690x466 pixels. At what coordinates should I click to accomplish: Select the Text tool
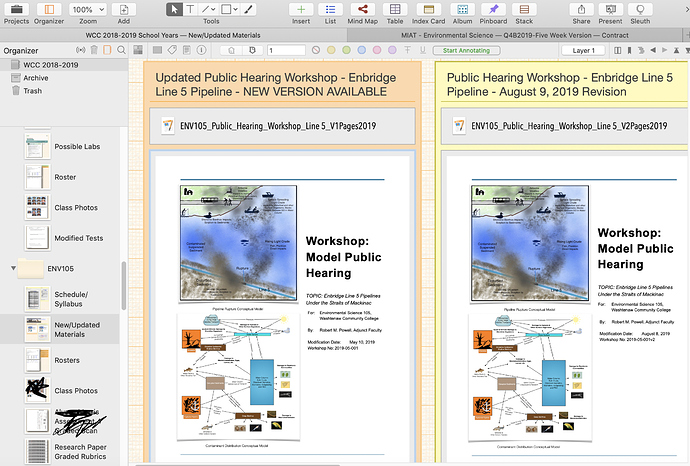[x=190, y=9]
